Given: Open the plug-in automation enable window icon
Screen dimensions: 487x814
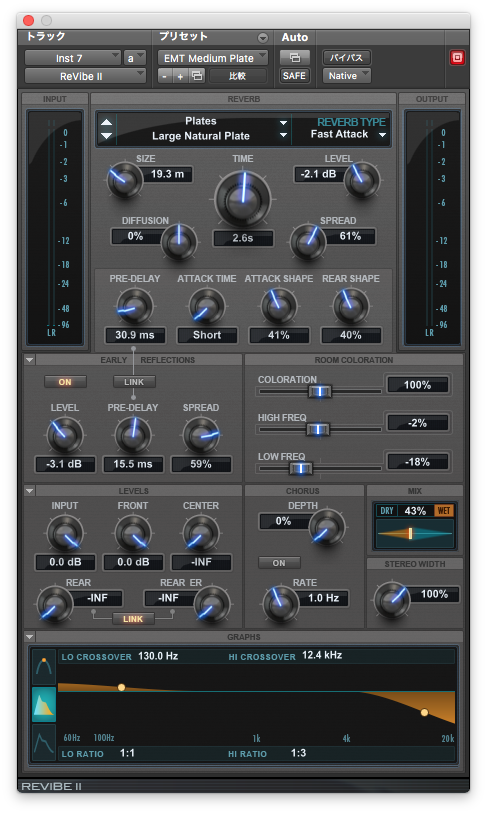Looking at the screenshot, I should point(294,58).
